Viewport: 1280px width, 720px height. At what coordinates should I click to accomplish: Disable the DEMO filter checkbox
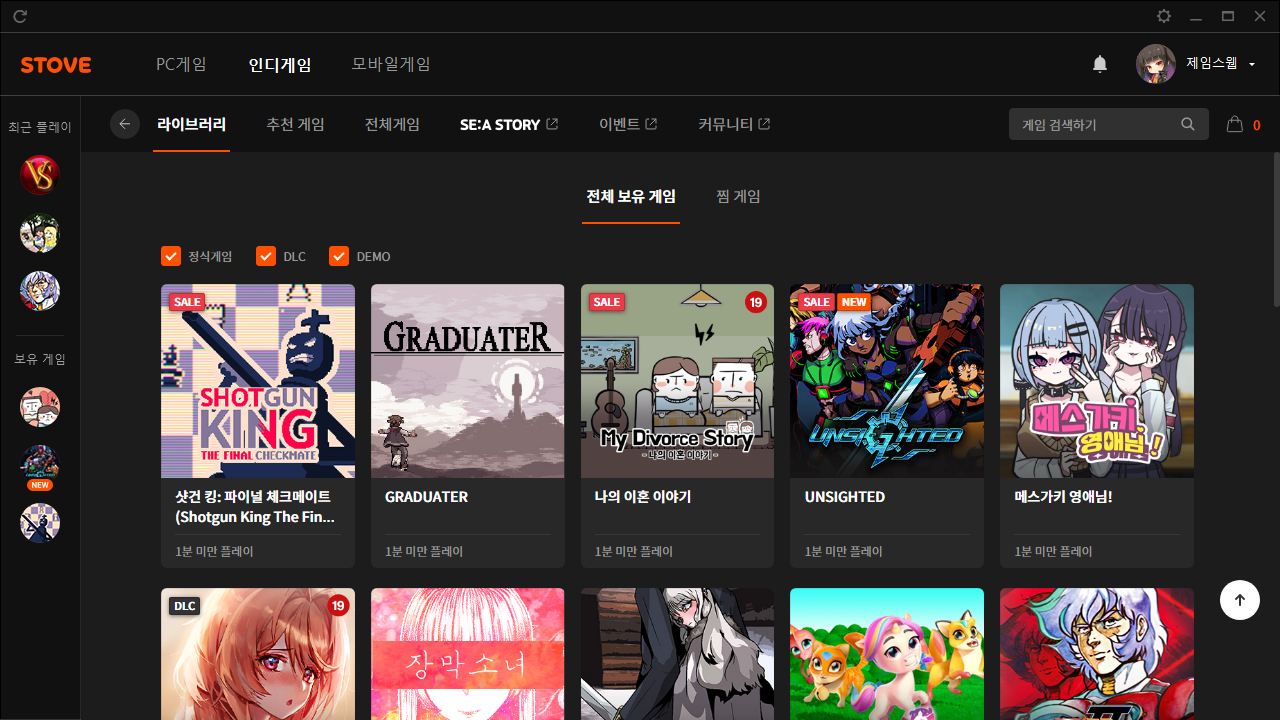coord(339,257)
